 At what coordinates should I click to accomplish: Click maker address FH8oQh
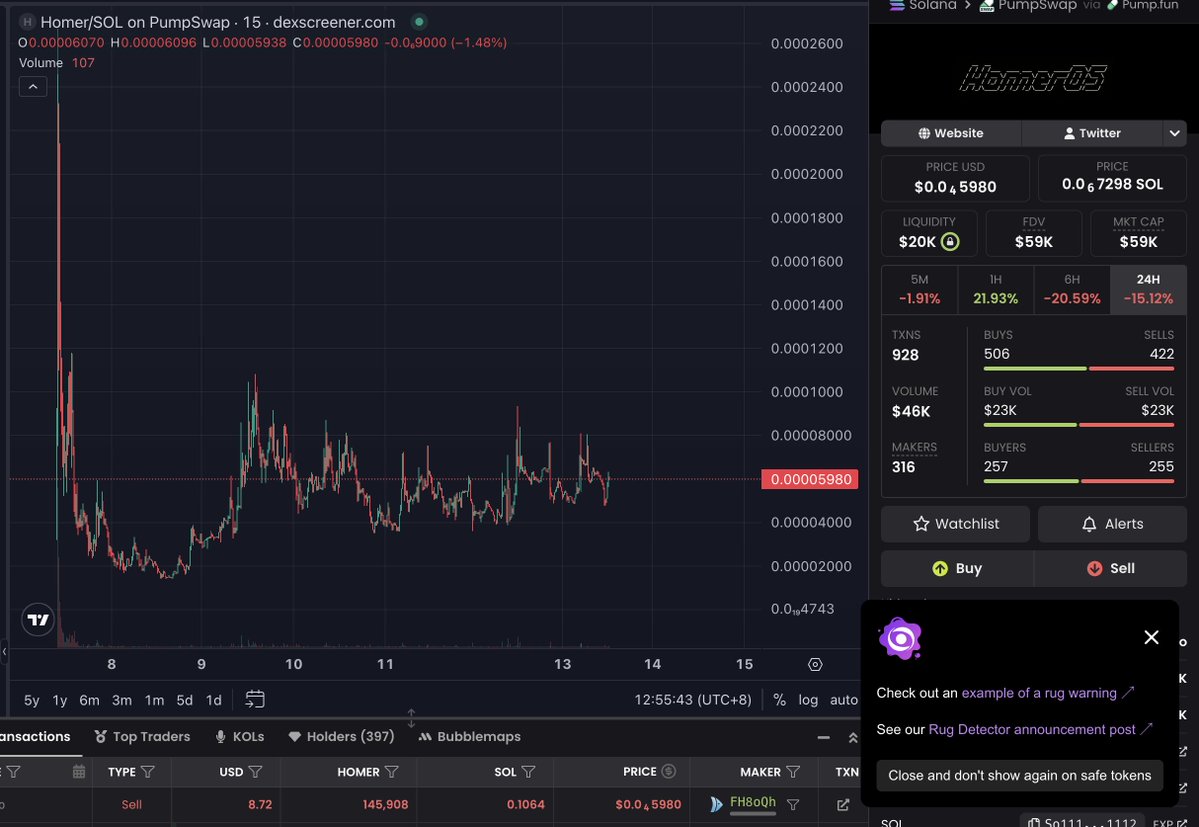(x=752, y=803)
